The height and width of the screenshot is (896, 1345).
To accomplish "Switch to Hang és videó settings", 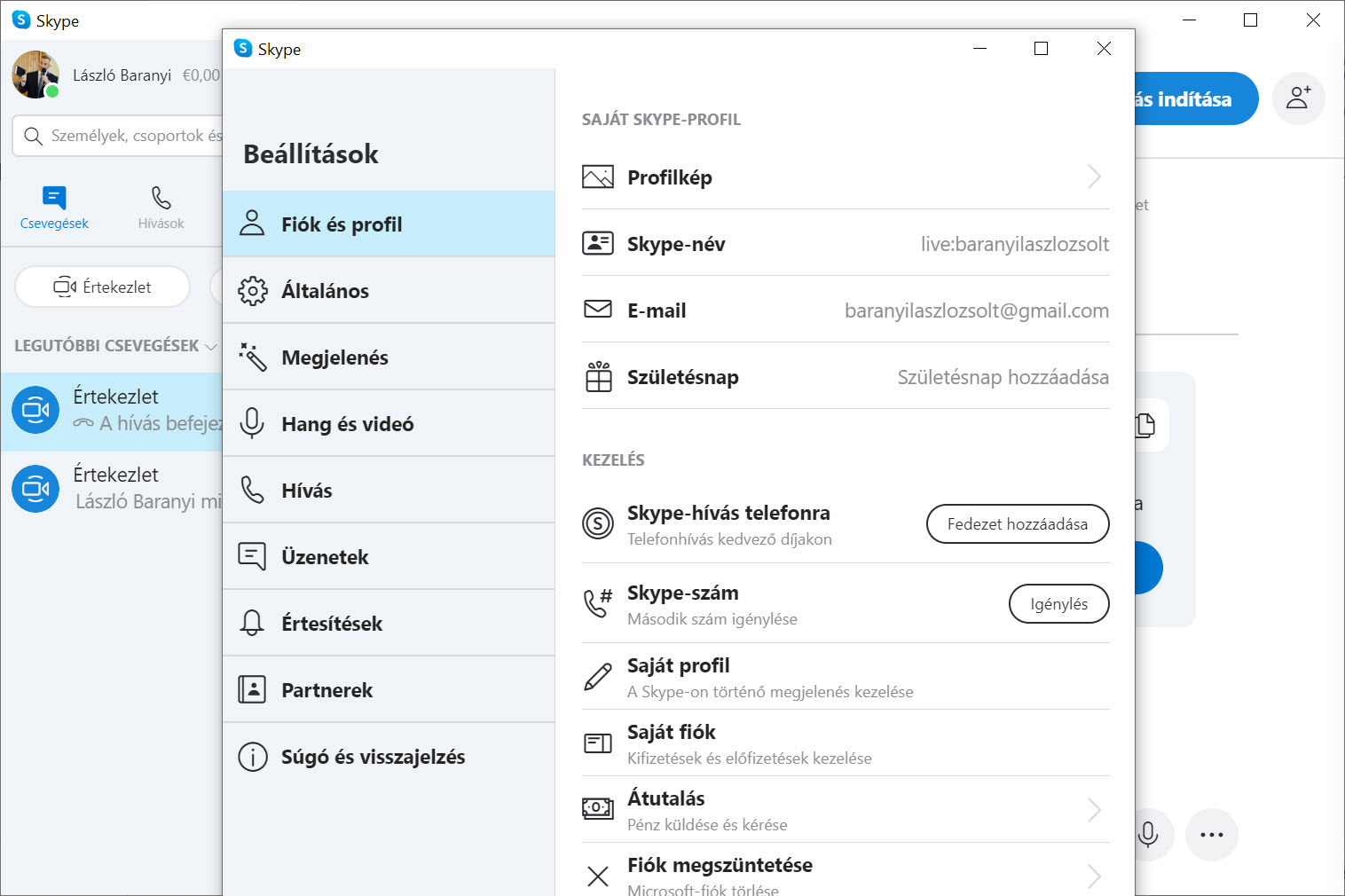I will pos(389,424).
